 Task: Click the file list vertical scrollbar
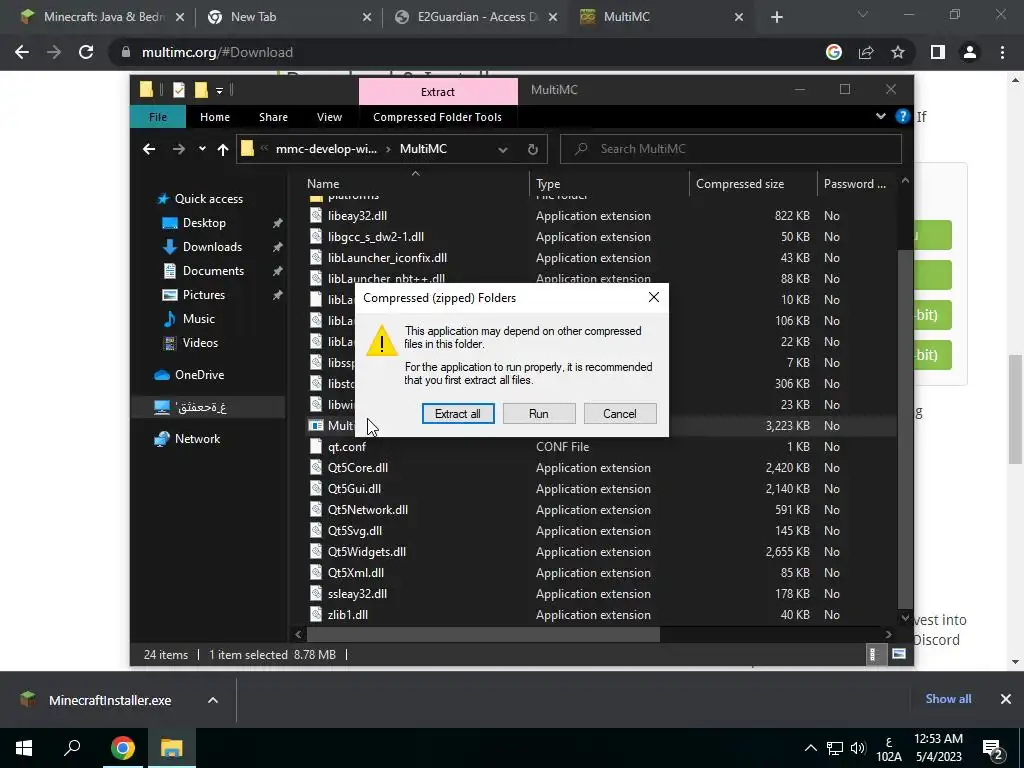905,428
